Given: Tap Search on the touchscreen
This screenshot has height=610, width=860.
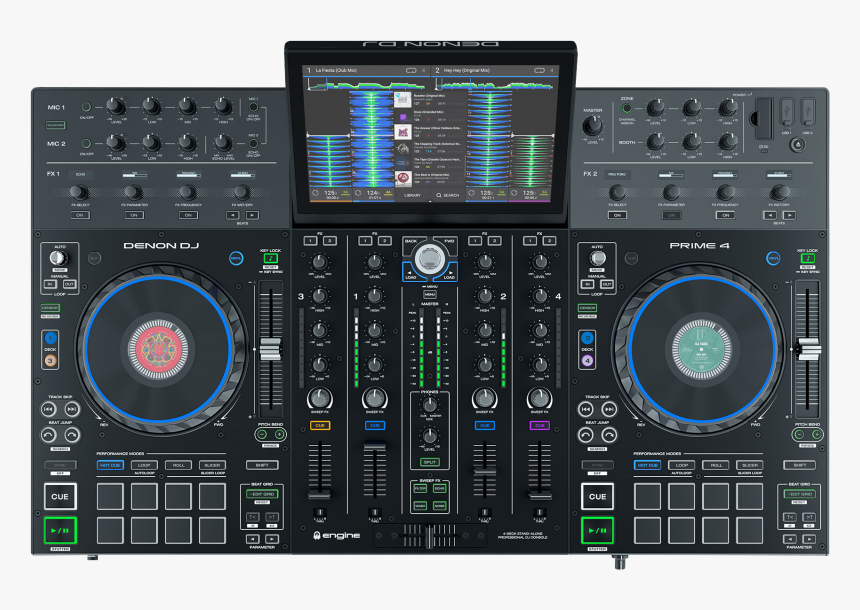Looking at the screenshot, I should coord(448,195).
